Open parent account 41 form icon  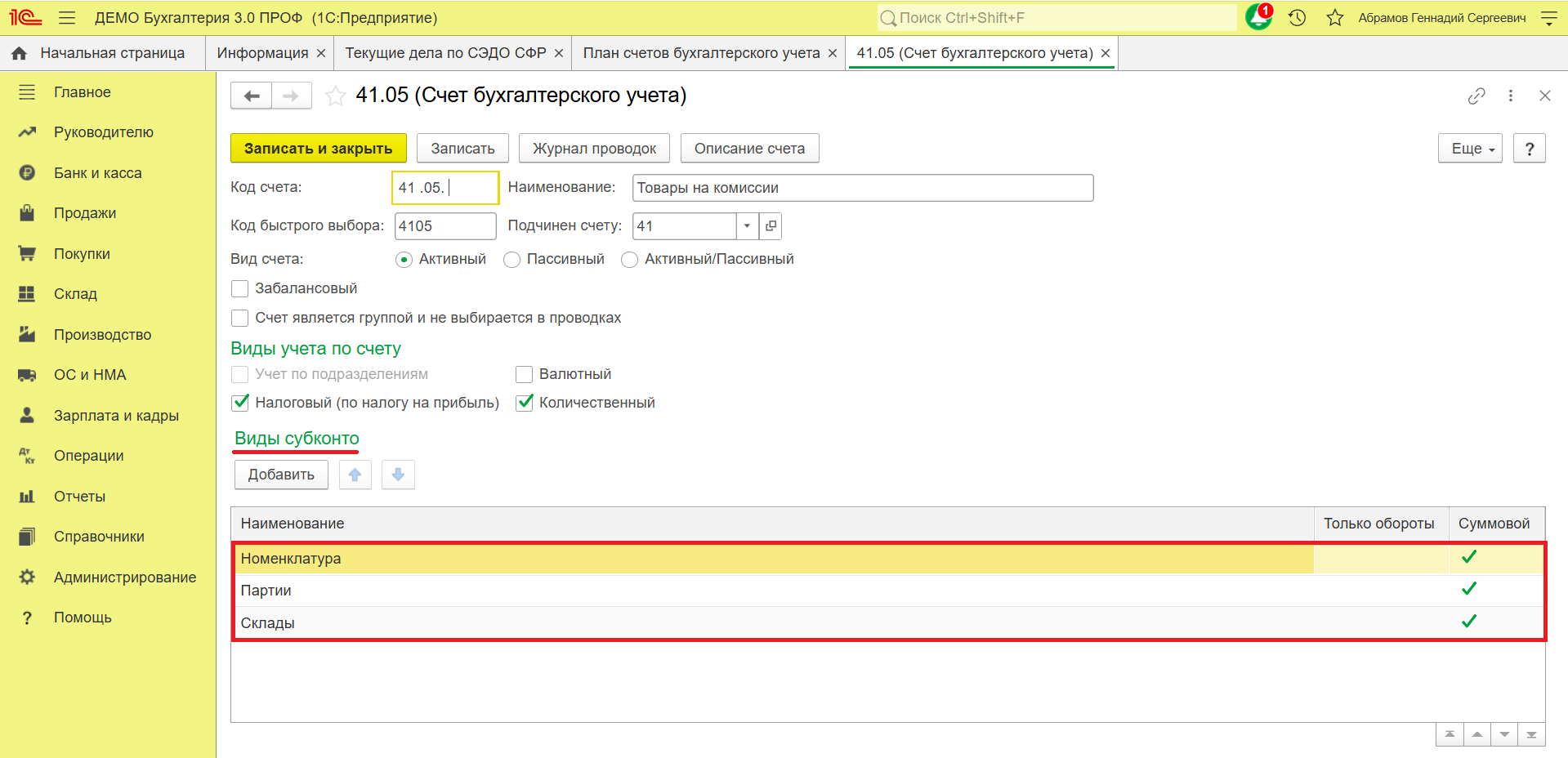tap(771, 226)
